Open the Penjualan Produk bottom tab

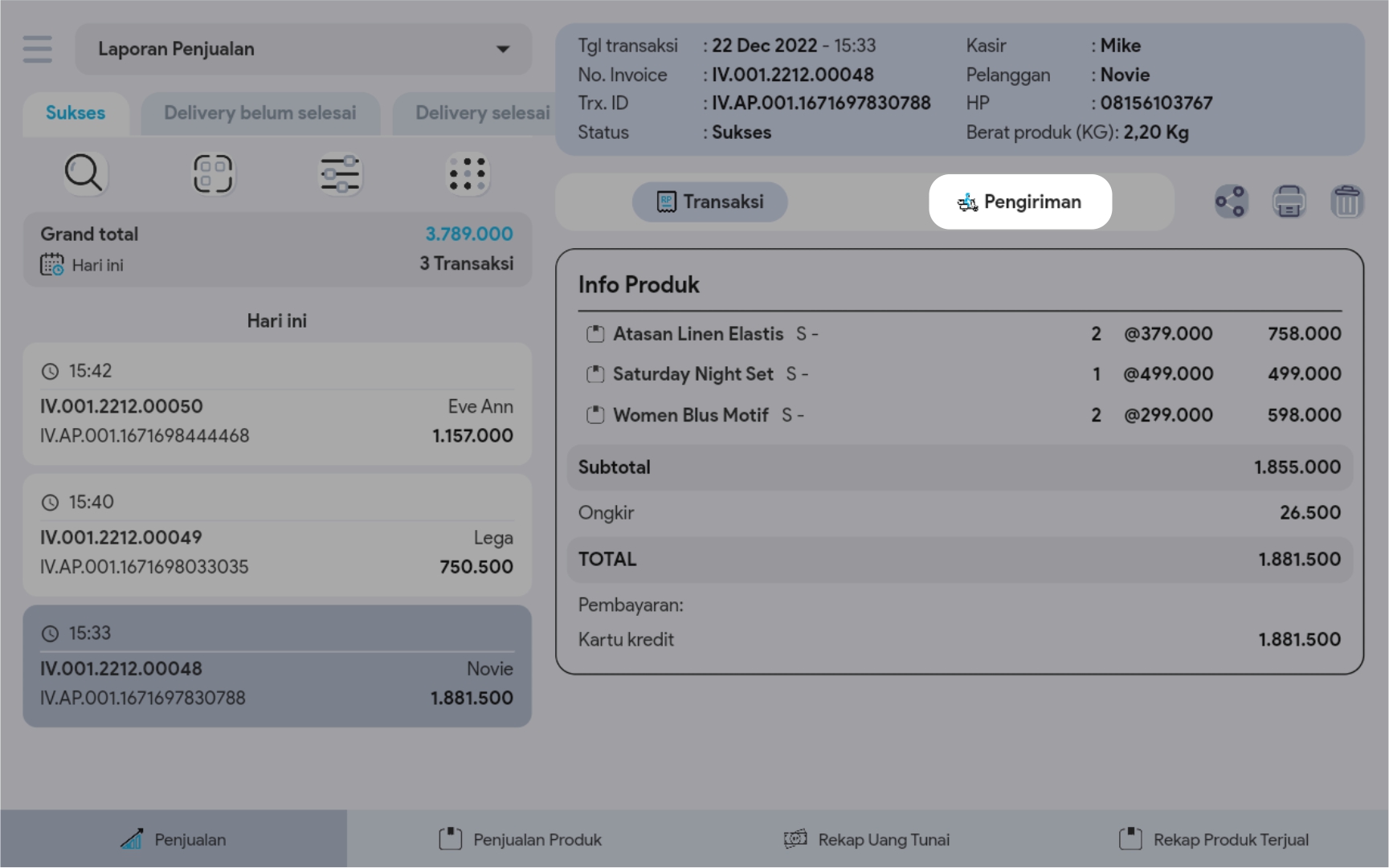click(521, 839)
